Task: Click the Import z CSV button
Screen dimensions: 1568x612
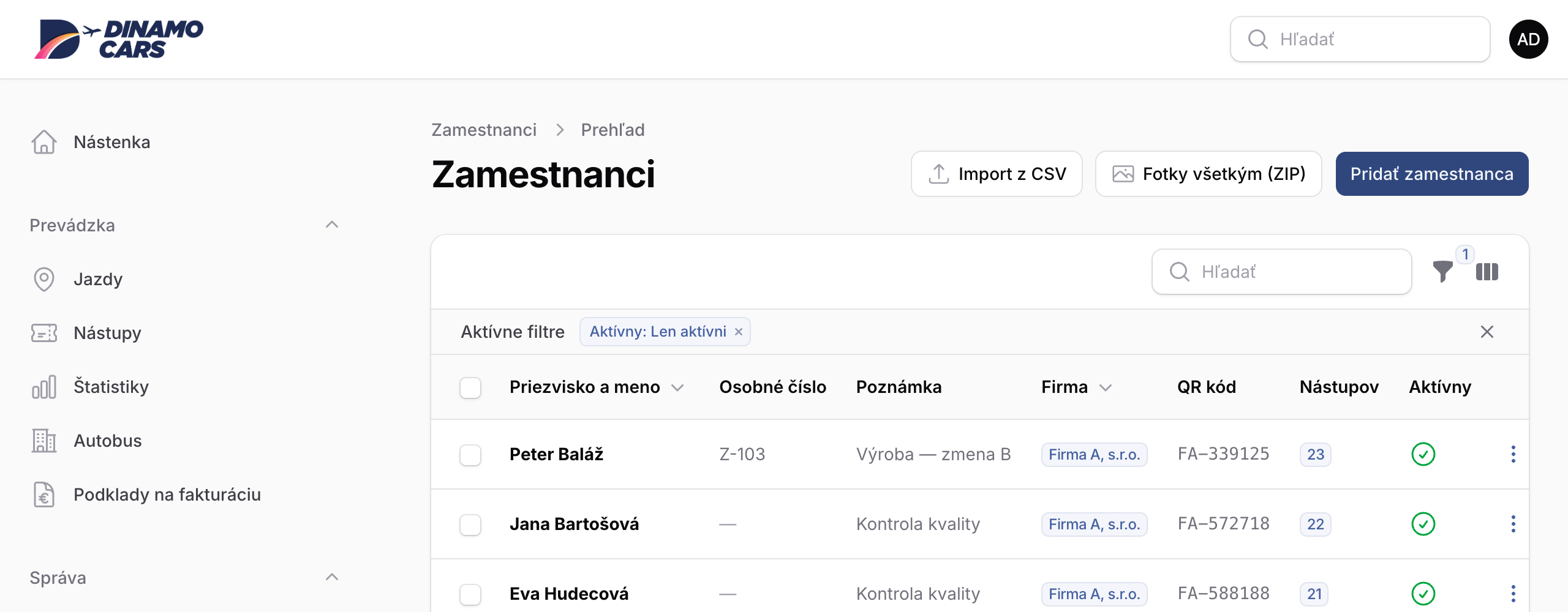Action: [997, 174]
